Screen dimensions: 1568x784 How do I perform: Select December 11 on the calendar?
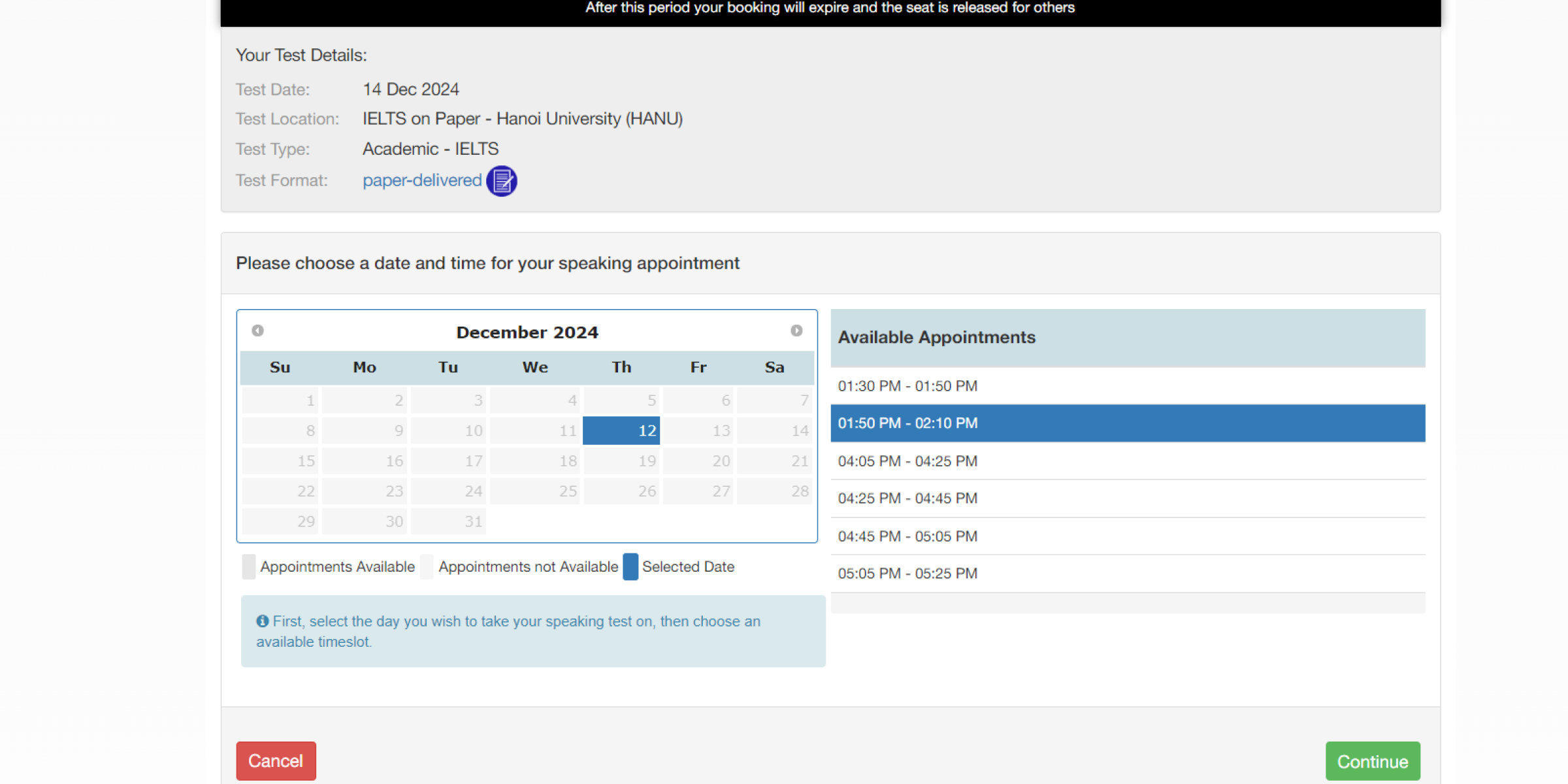click(x=535, y=431)
